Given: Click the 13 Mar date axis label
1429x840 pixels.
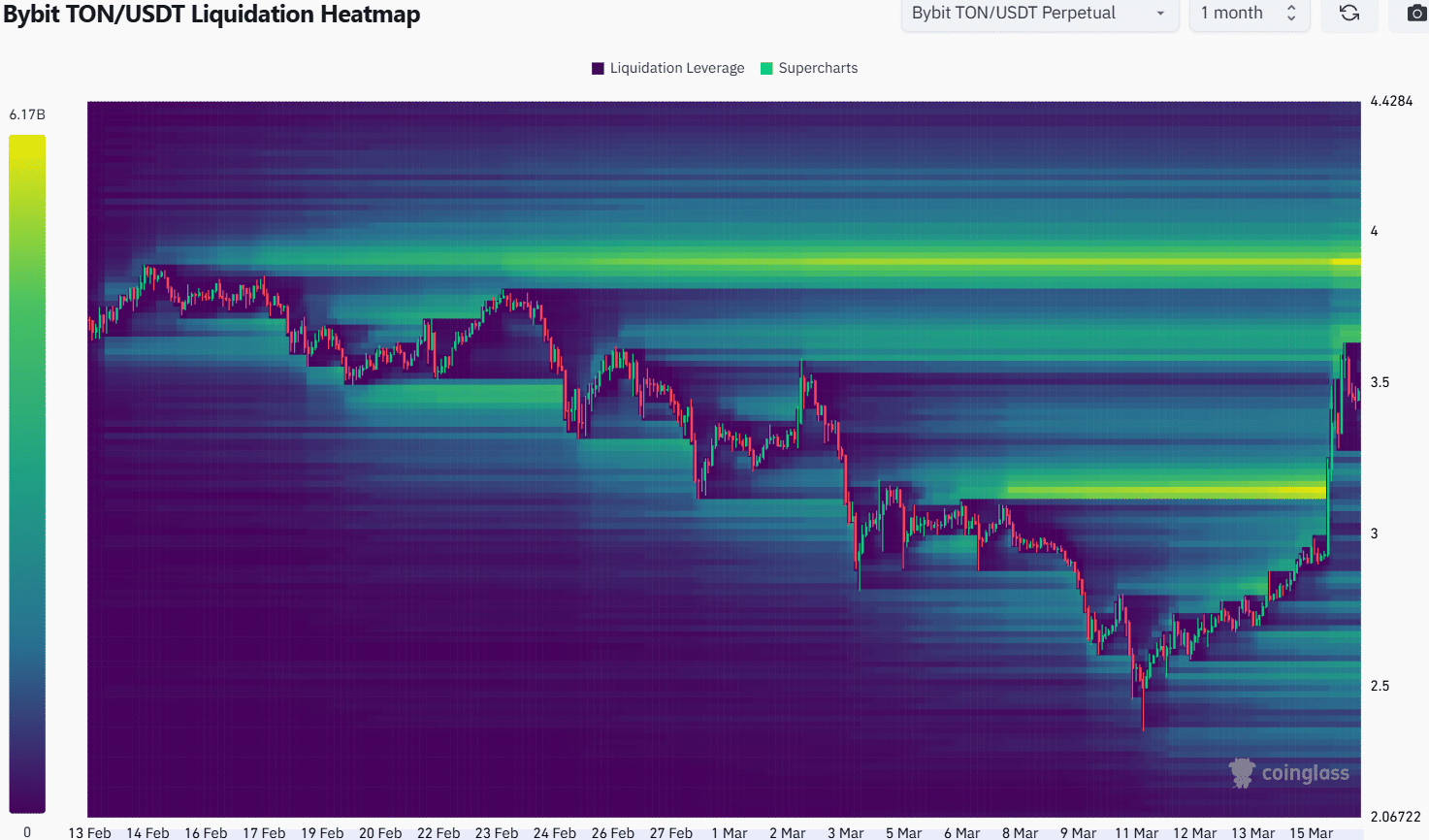Looking at the screenshot, I should (x=1253, y=832).
